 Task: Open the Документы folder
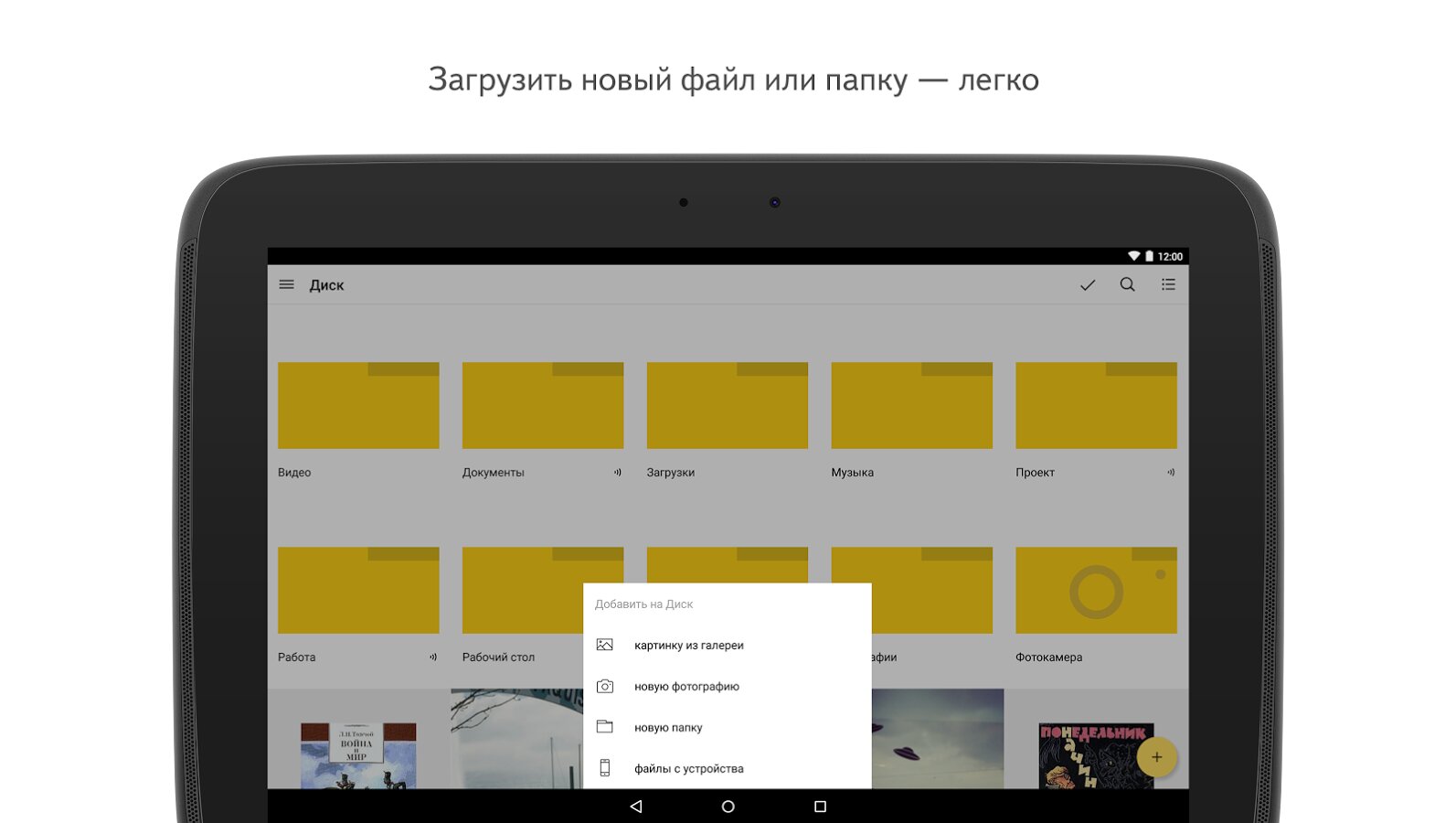click(x=543, y=406)
